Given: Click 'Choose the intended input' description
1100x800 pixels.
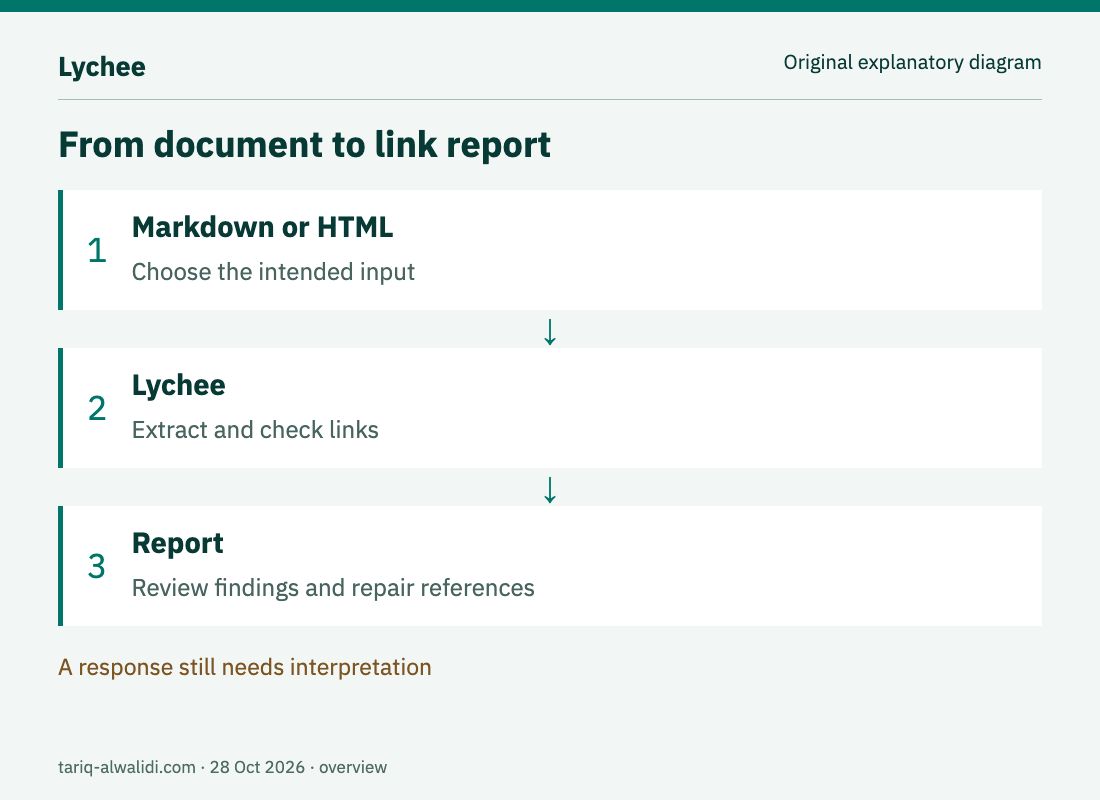Looking at the screenshot, I should pos(273,272).
